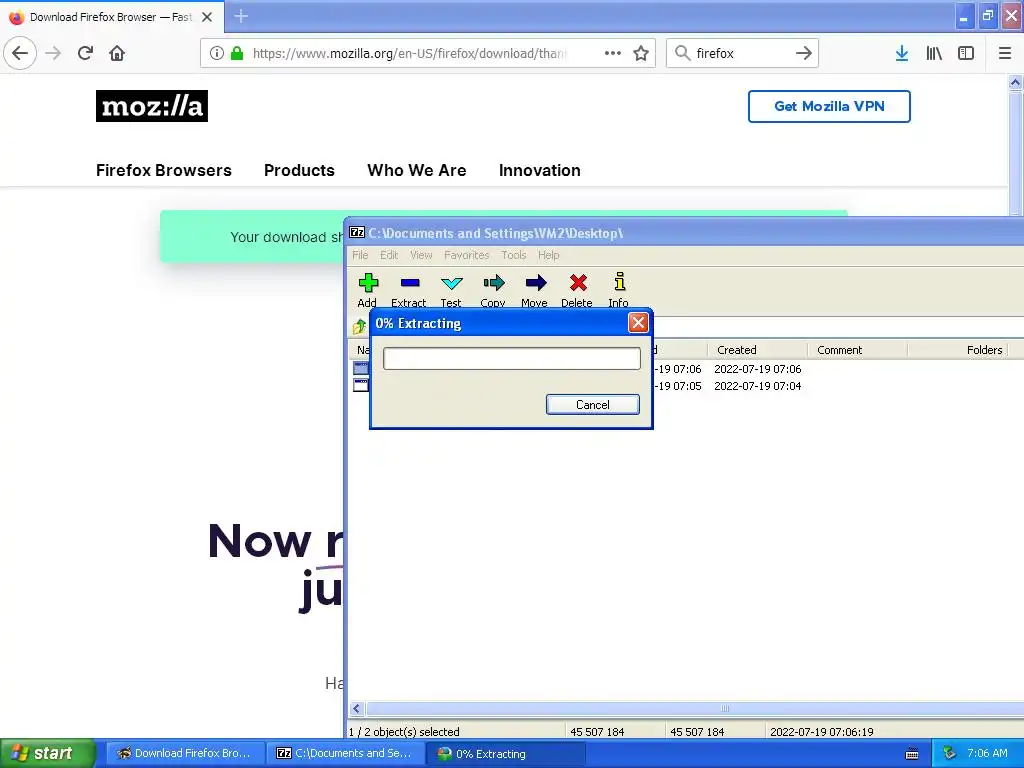Click the Extract toolbar icon in 7-Zip
The width and height of the screenshot is (1024, 768).
click(x=409, y=283)
